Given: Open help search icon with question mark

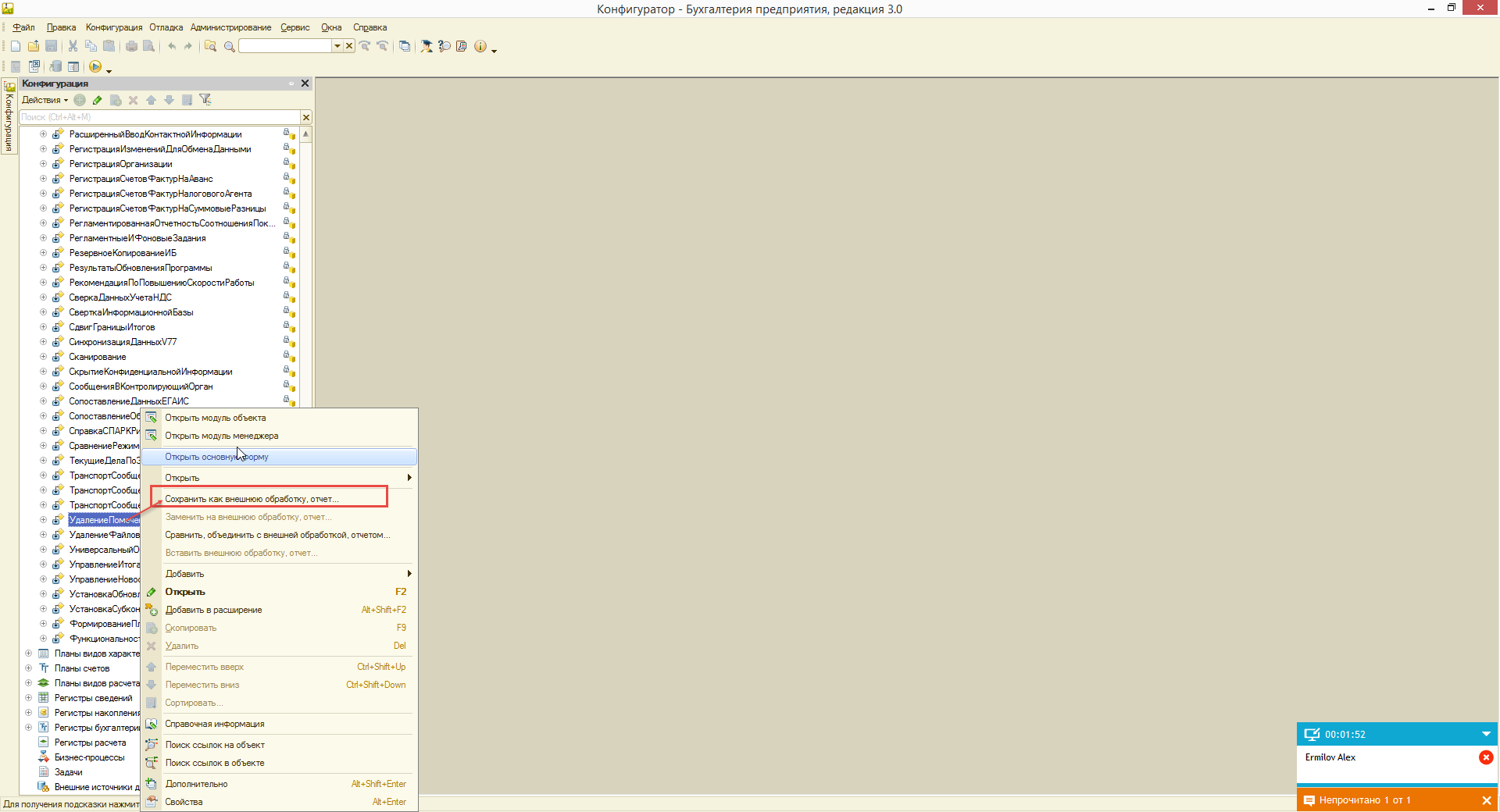Looking at the screenshot, I should point(445,46).
